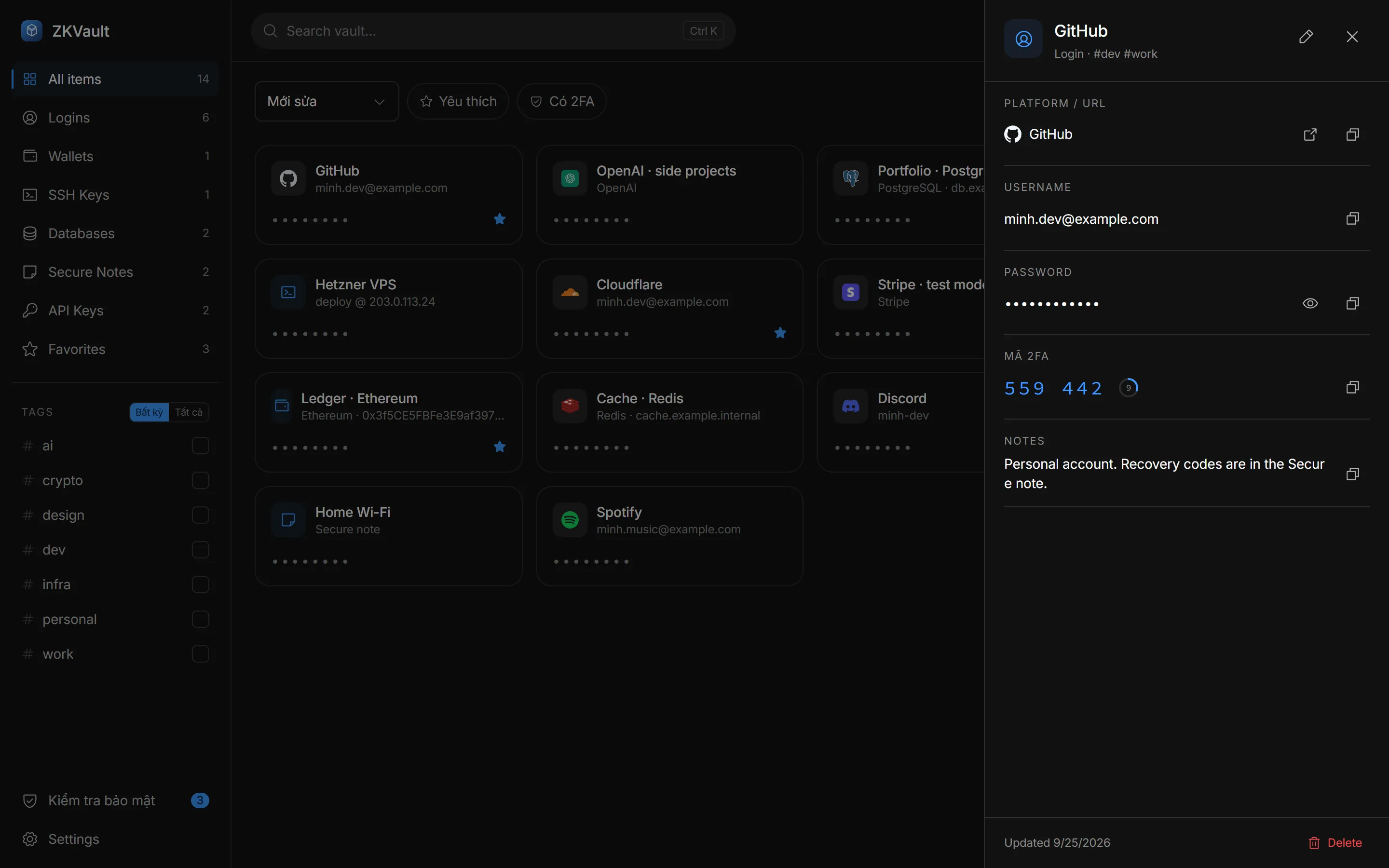Select the Tất cả tag match mode

click(x=189, y=412)
